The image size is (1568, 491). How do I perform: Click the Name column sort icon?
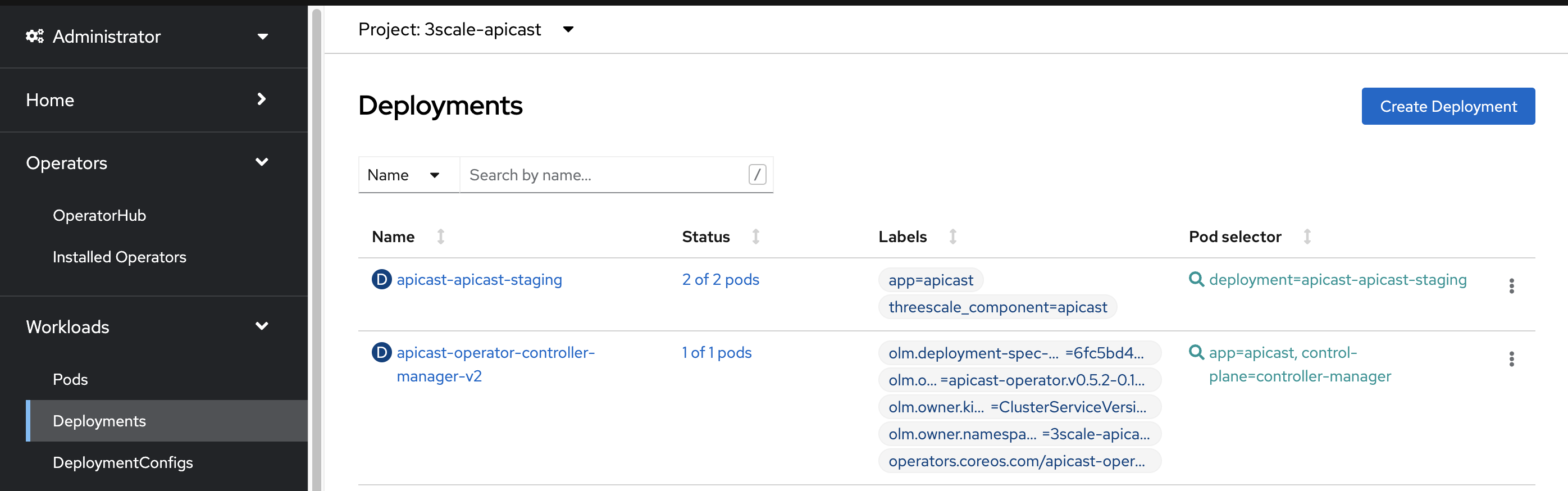pos(441,237)
